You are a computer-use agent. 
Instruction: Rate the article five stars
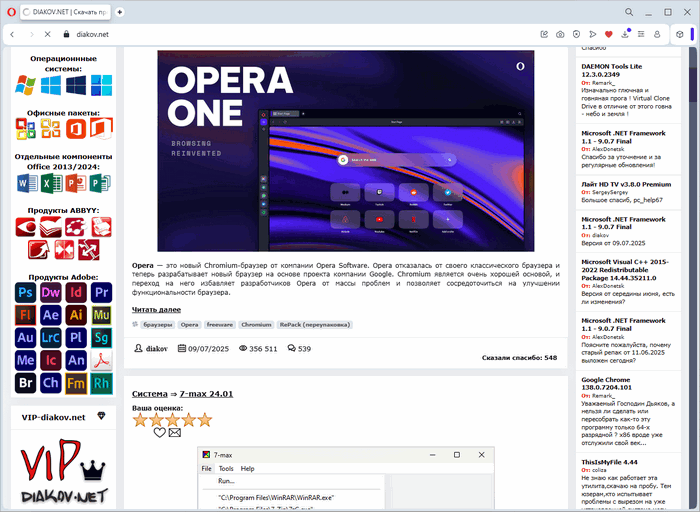[205, 420]
